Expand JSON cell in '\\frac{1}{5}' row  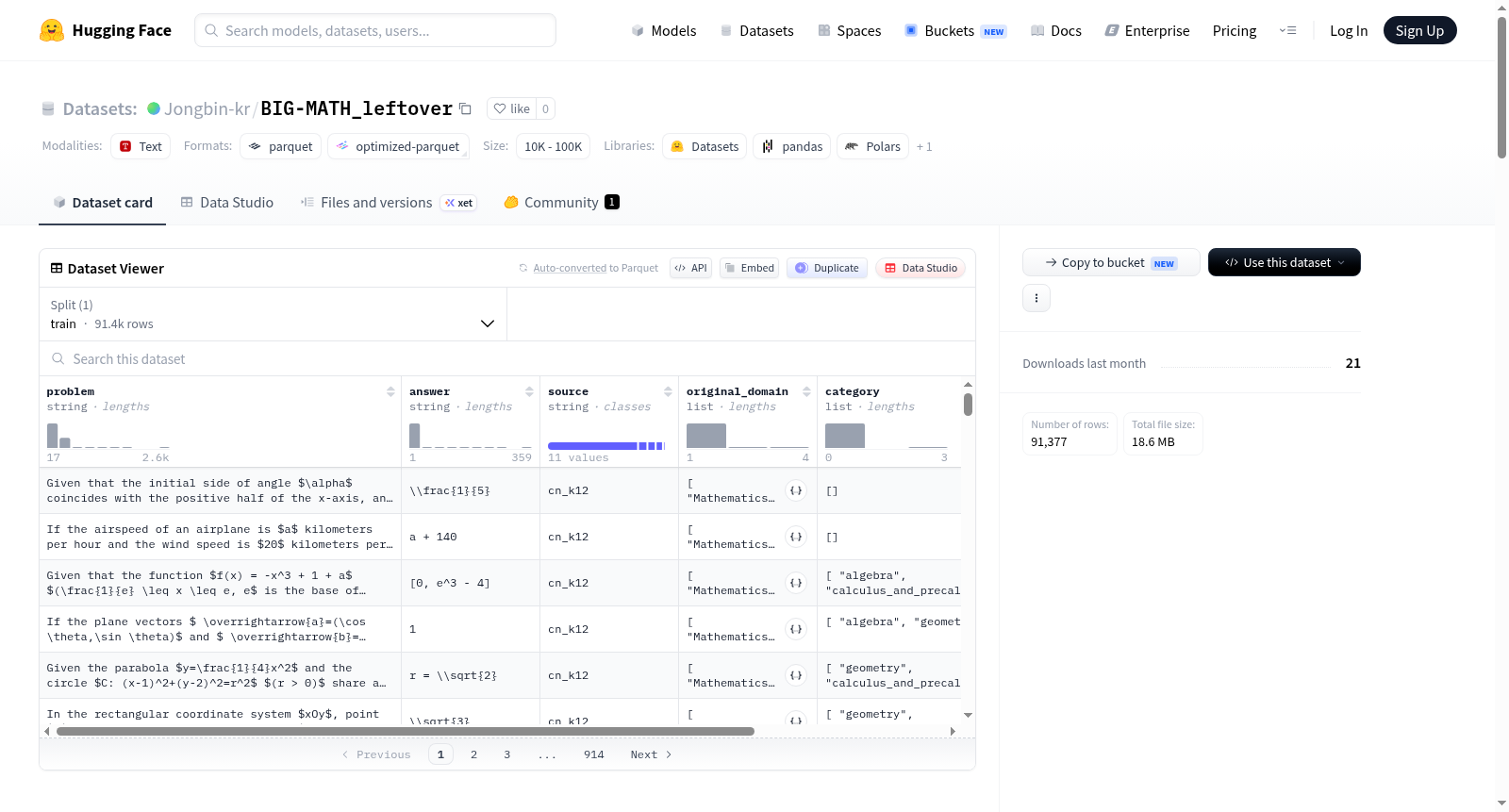(796, 490)
